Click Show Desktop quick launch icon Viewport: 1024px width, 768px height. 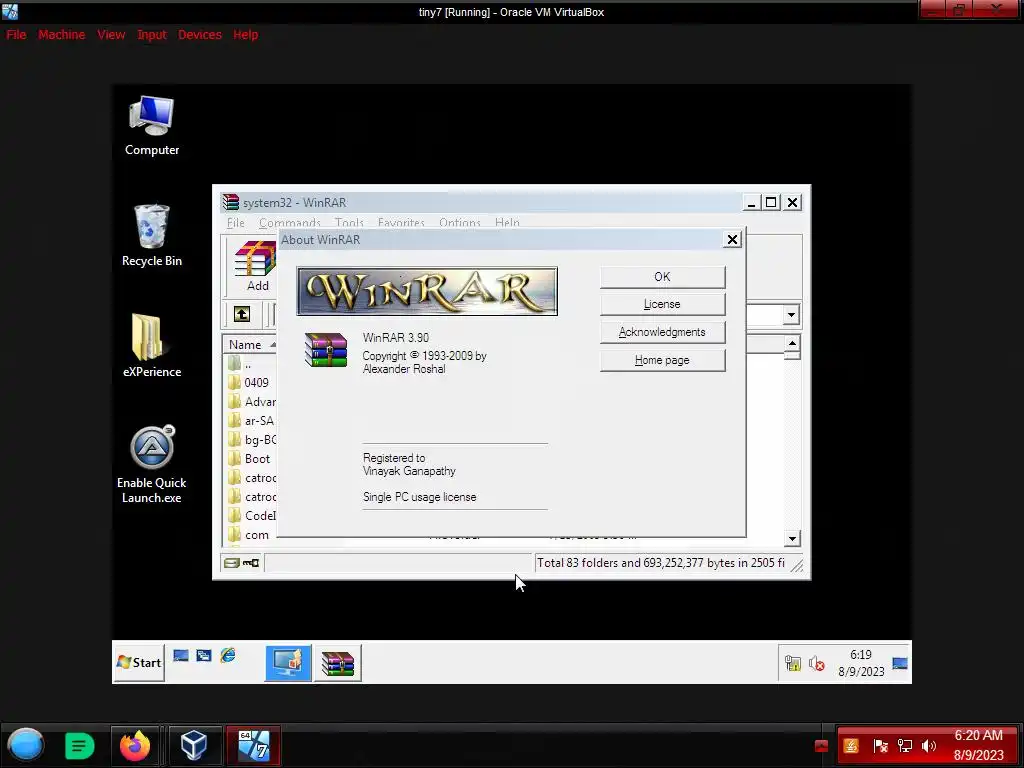pyautogui.click(x=181, y=656)
